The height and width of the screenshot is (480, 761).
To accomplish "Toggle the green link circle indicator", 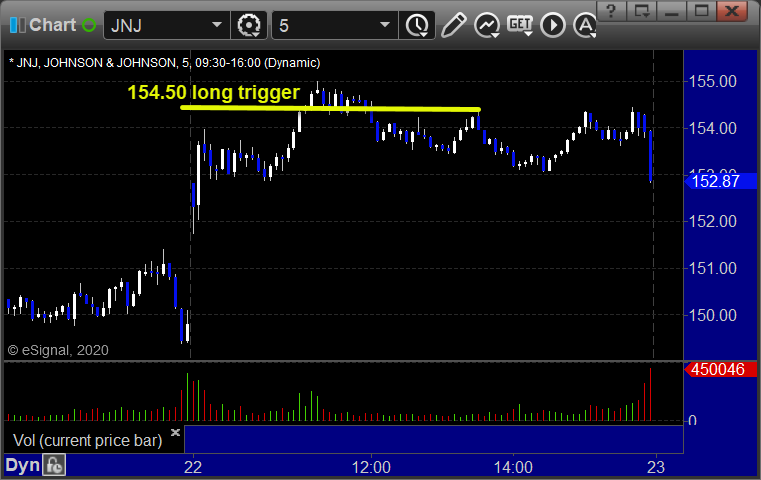I will (x=89, y=25).
